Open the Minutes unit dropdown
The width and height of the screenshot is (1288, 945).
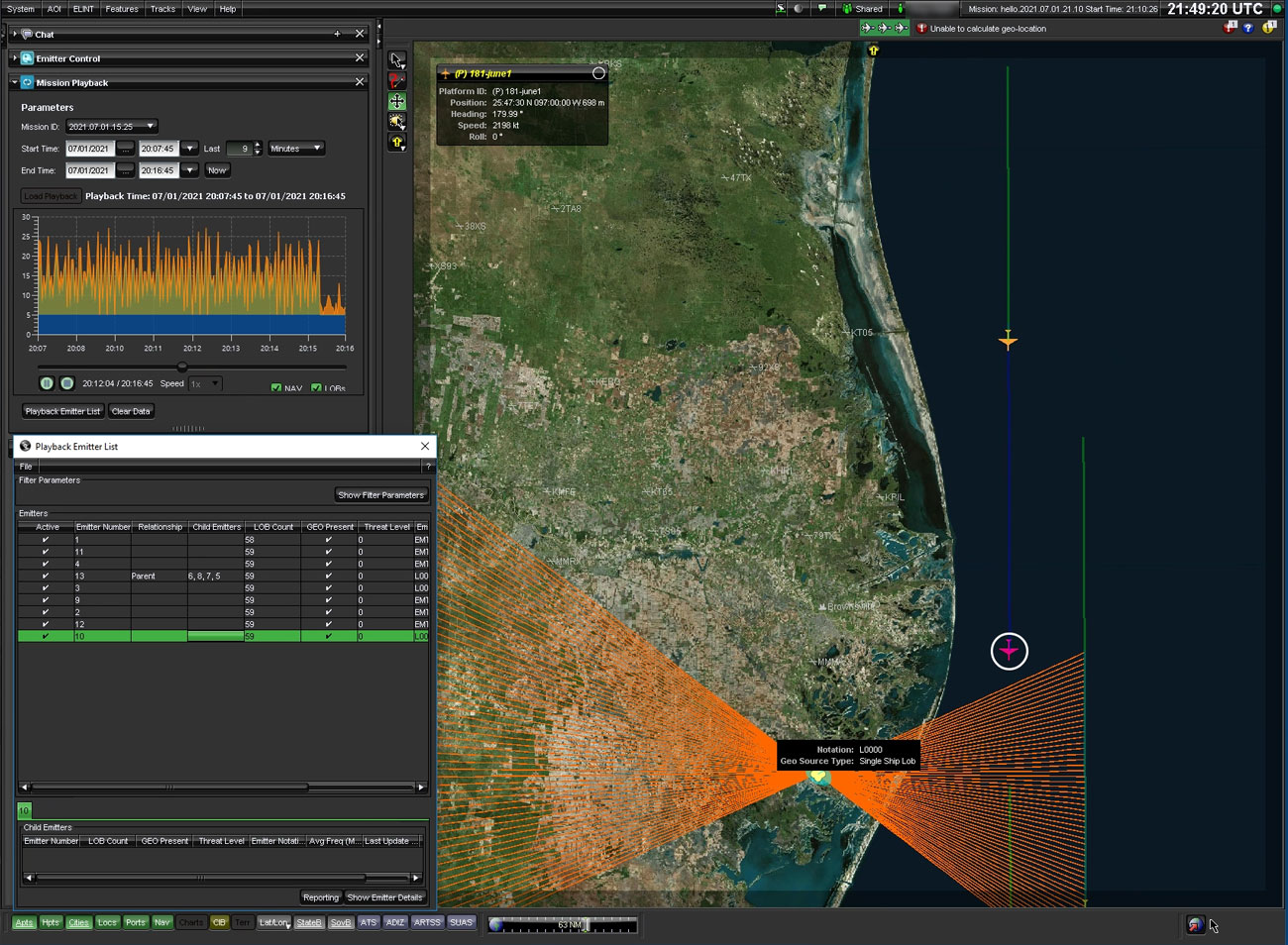coord(296,149)
